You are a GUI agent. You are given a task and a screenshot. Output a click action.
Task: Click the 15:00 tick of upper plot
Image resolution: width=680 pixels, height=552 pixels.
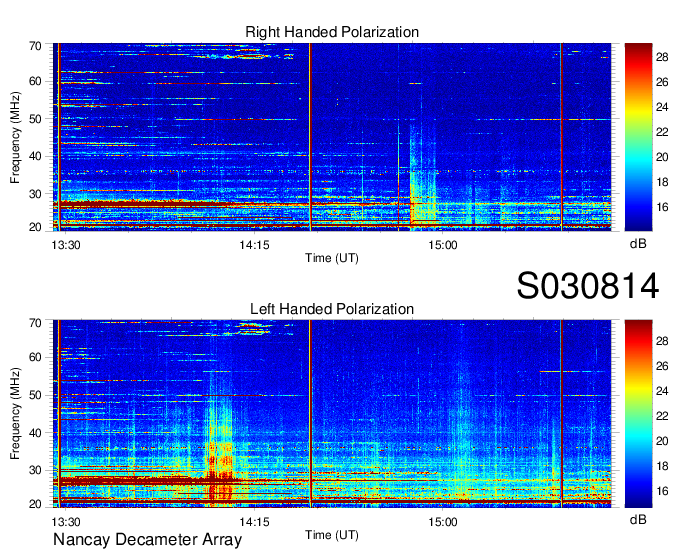tap(443, 245)
